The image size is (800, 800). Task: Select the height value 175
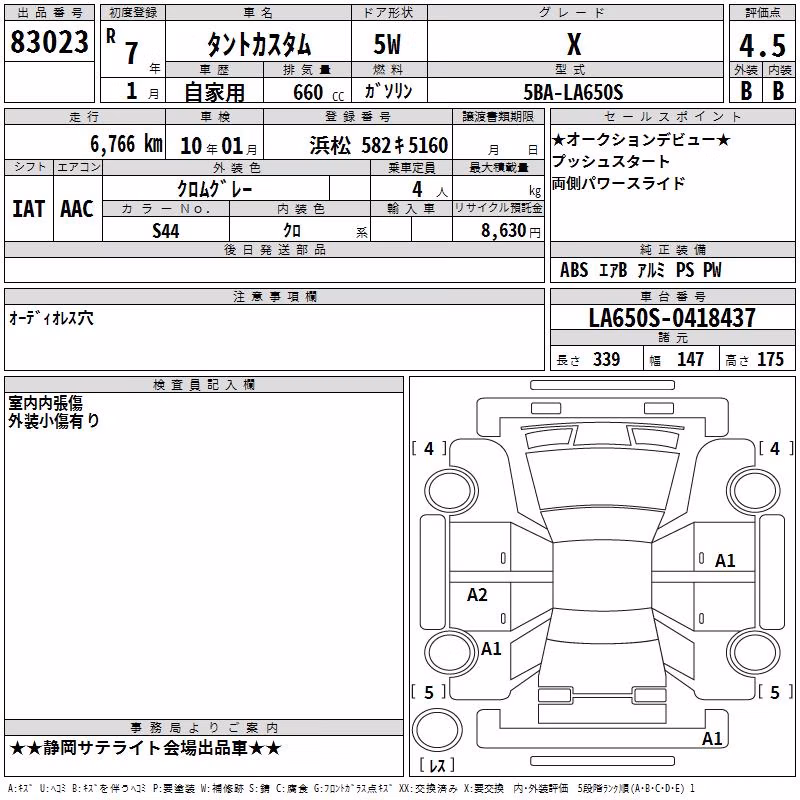pyautogui.click(x=770, y=360)
